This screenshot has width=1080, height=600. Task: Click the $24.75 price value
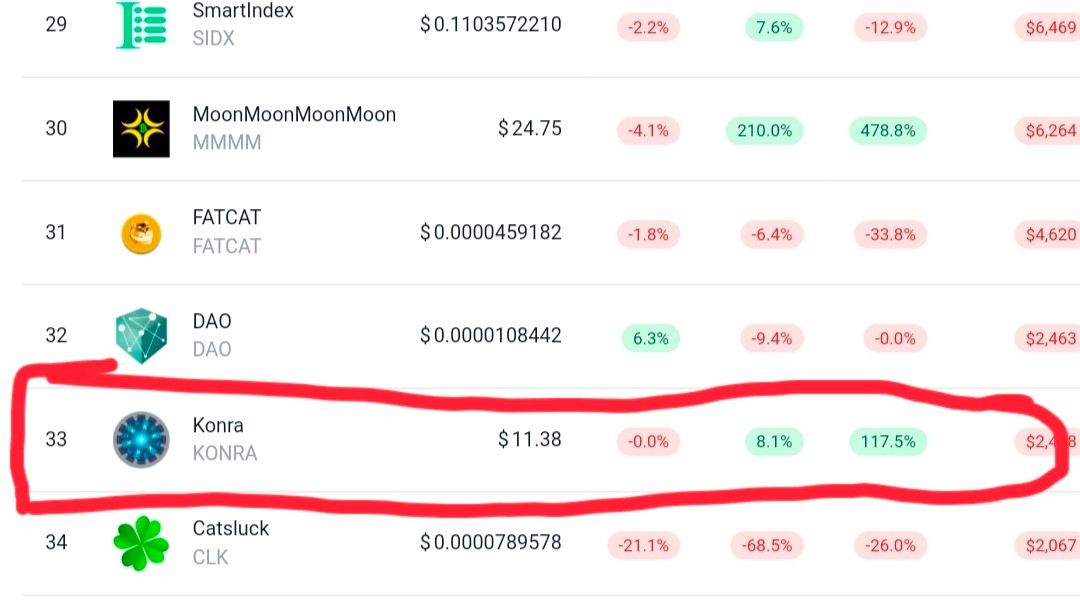[x=530, y=128]
